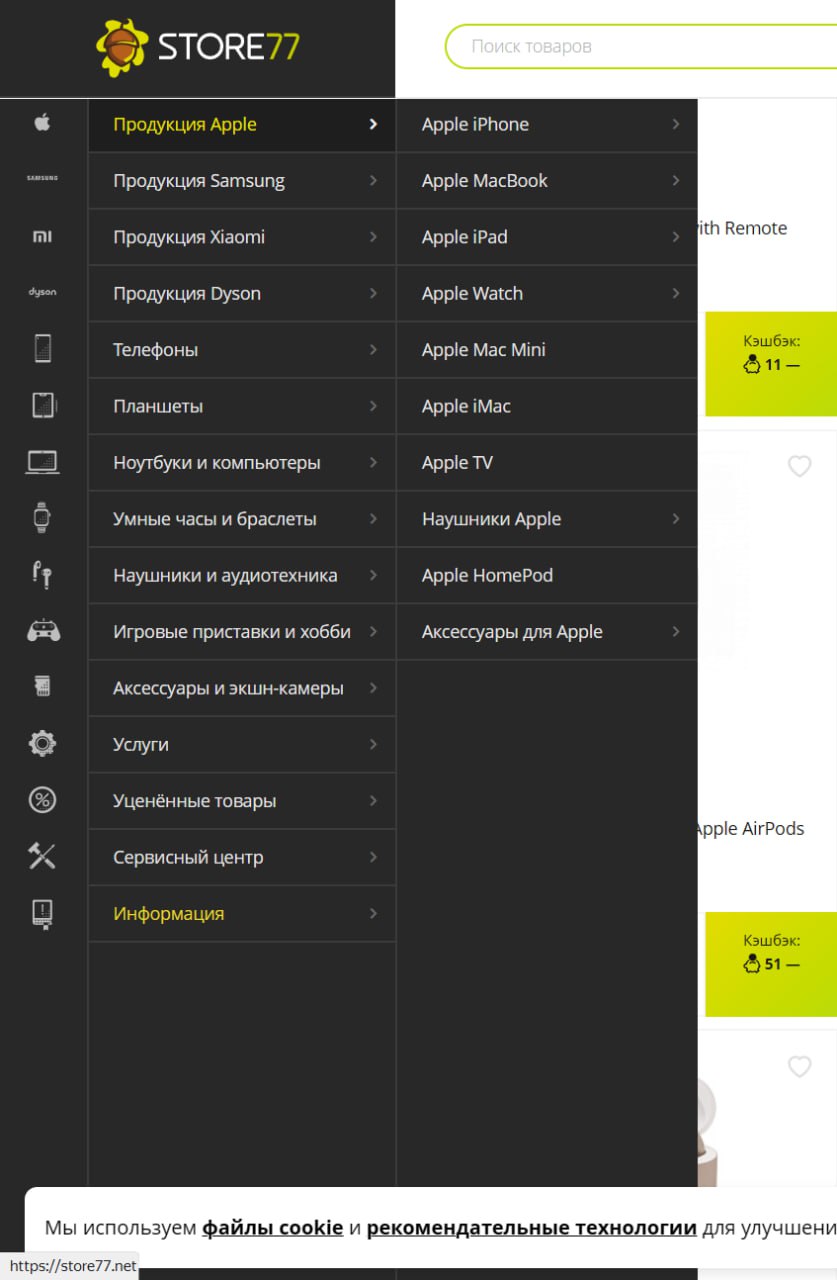
Task: Go to Apple iMac
Action: coord(547,406)
